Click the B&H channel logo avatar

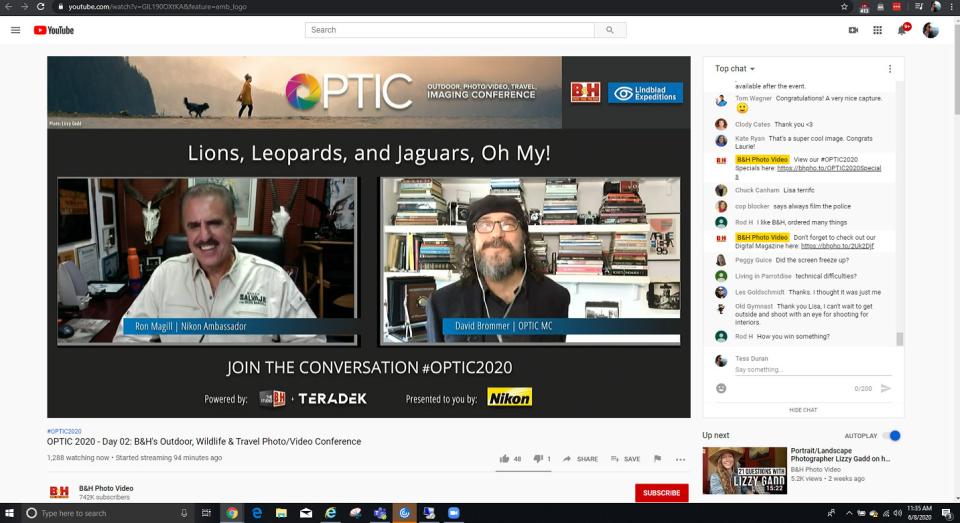coord(59,491)
